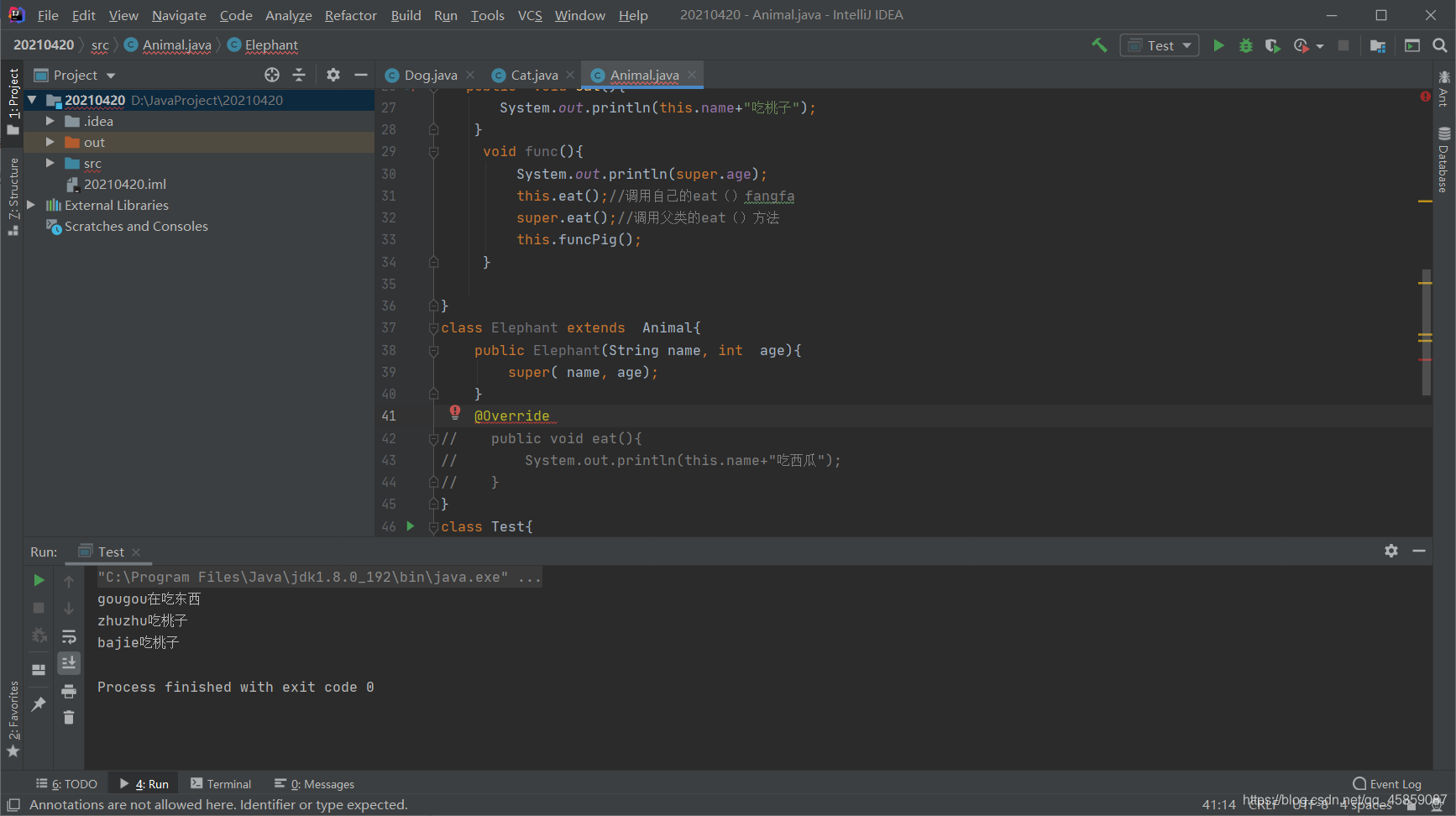Rerun Test in Run panel
This screenshot has width=1456, height=816.
39,580
